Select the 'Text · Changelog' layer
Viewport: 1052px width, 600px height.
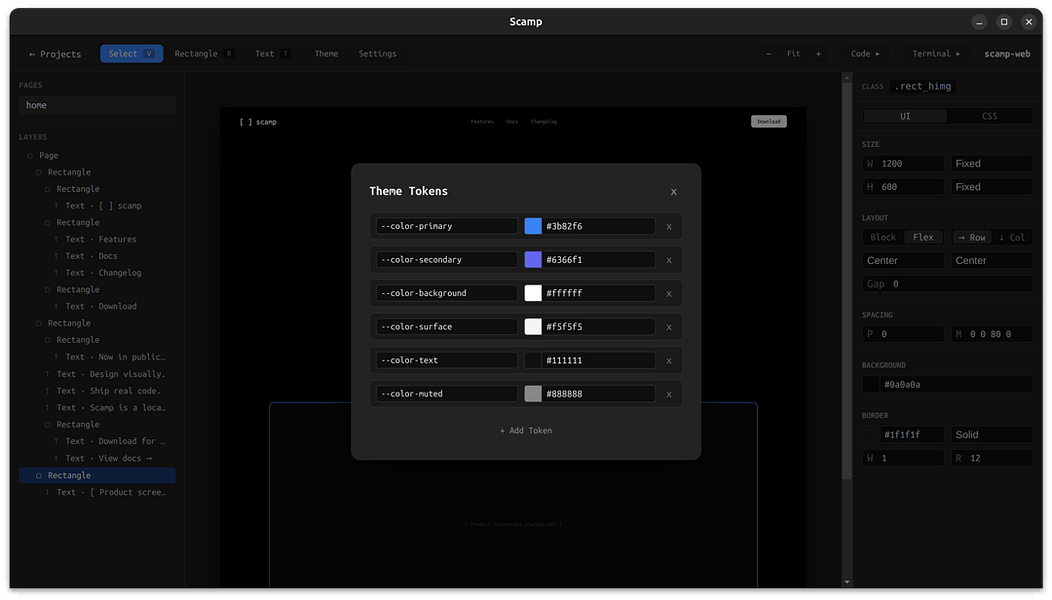pyautogui.click(x=97, y=272)
